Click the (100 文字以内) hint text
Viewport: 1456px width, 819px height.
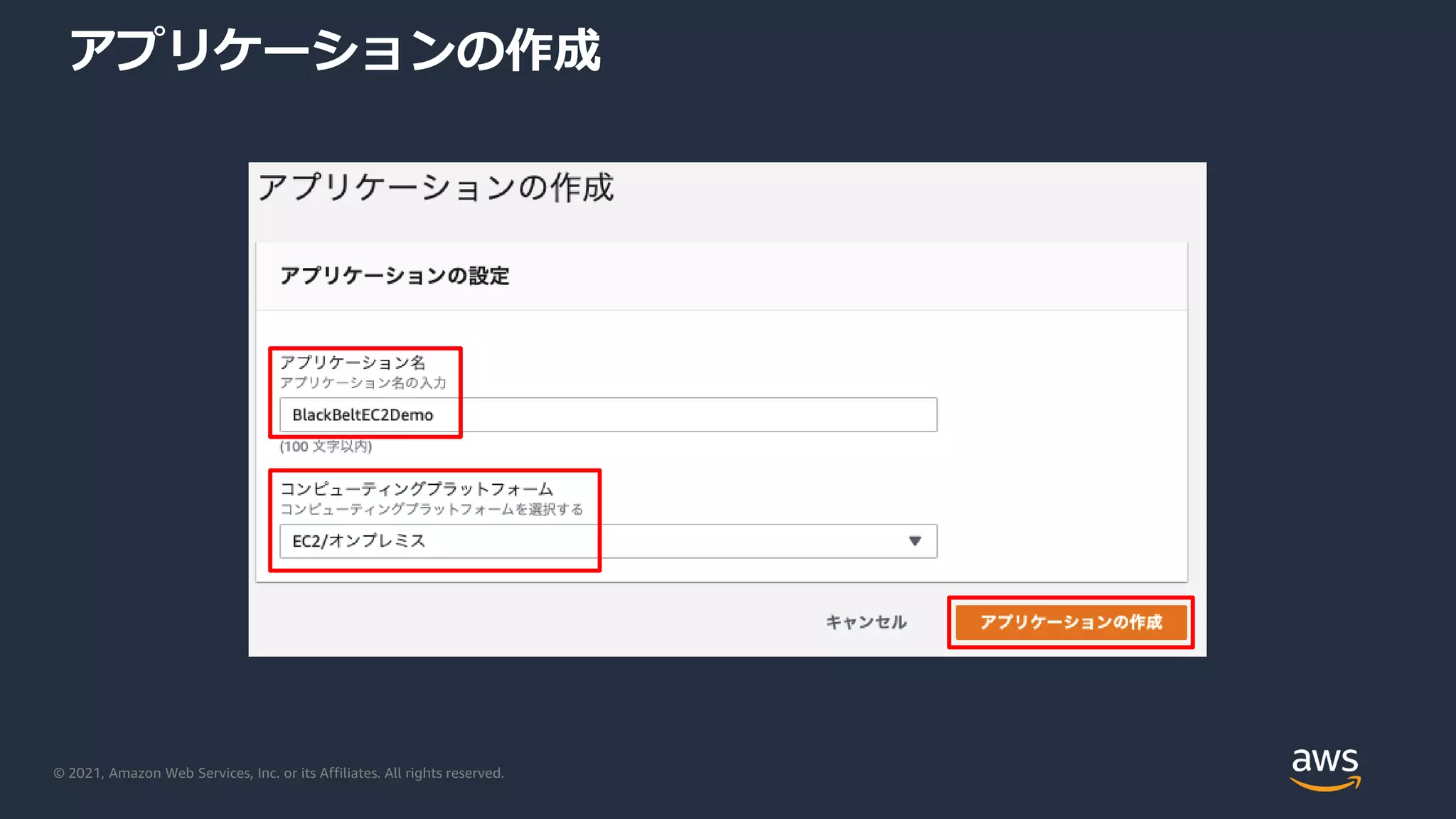(326, 446)
